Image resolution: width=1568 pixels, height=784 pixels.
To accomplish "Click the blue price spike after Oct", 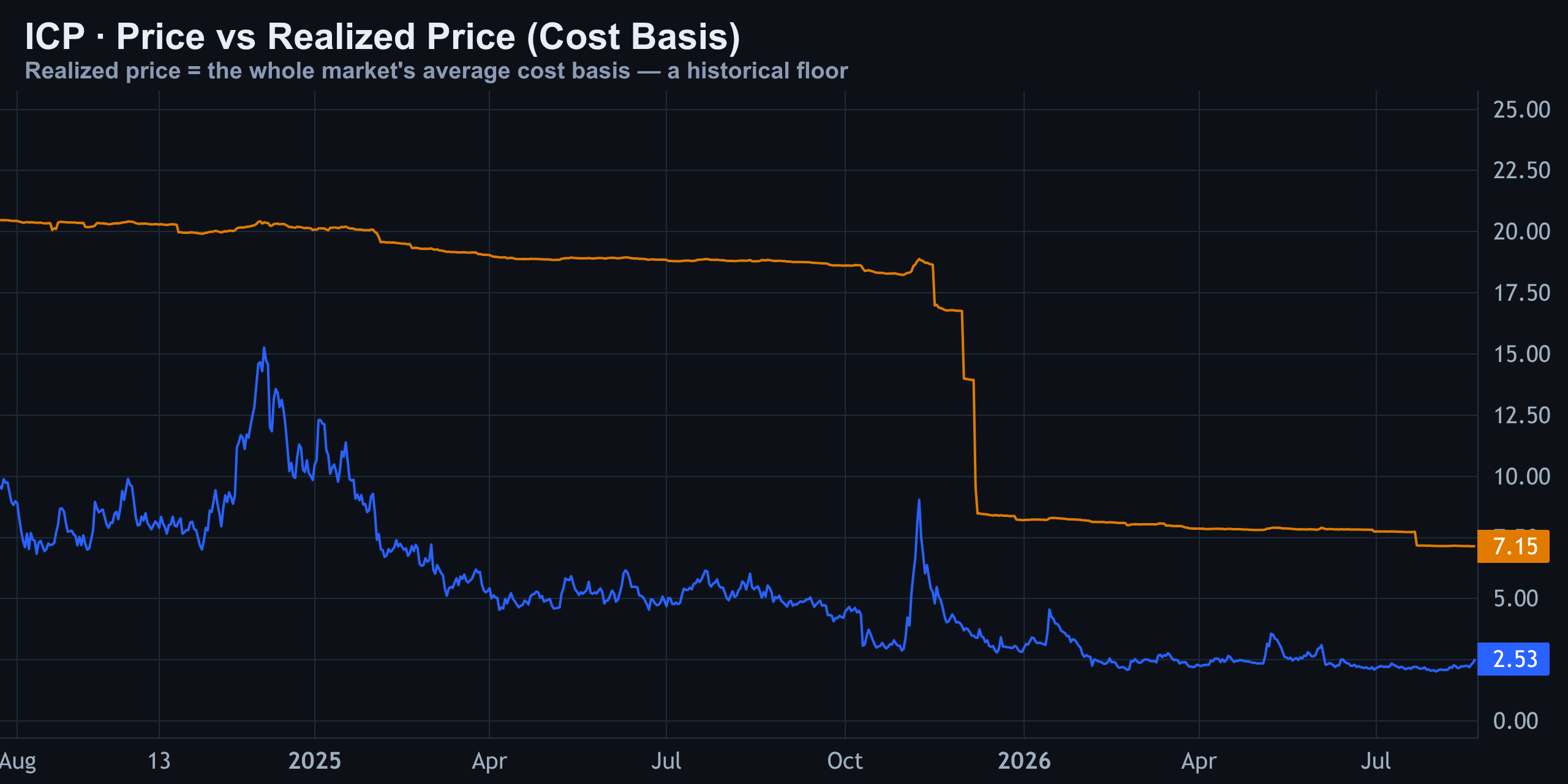I will (x=919, y=500).
